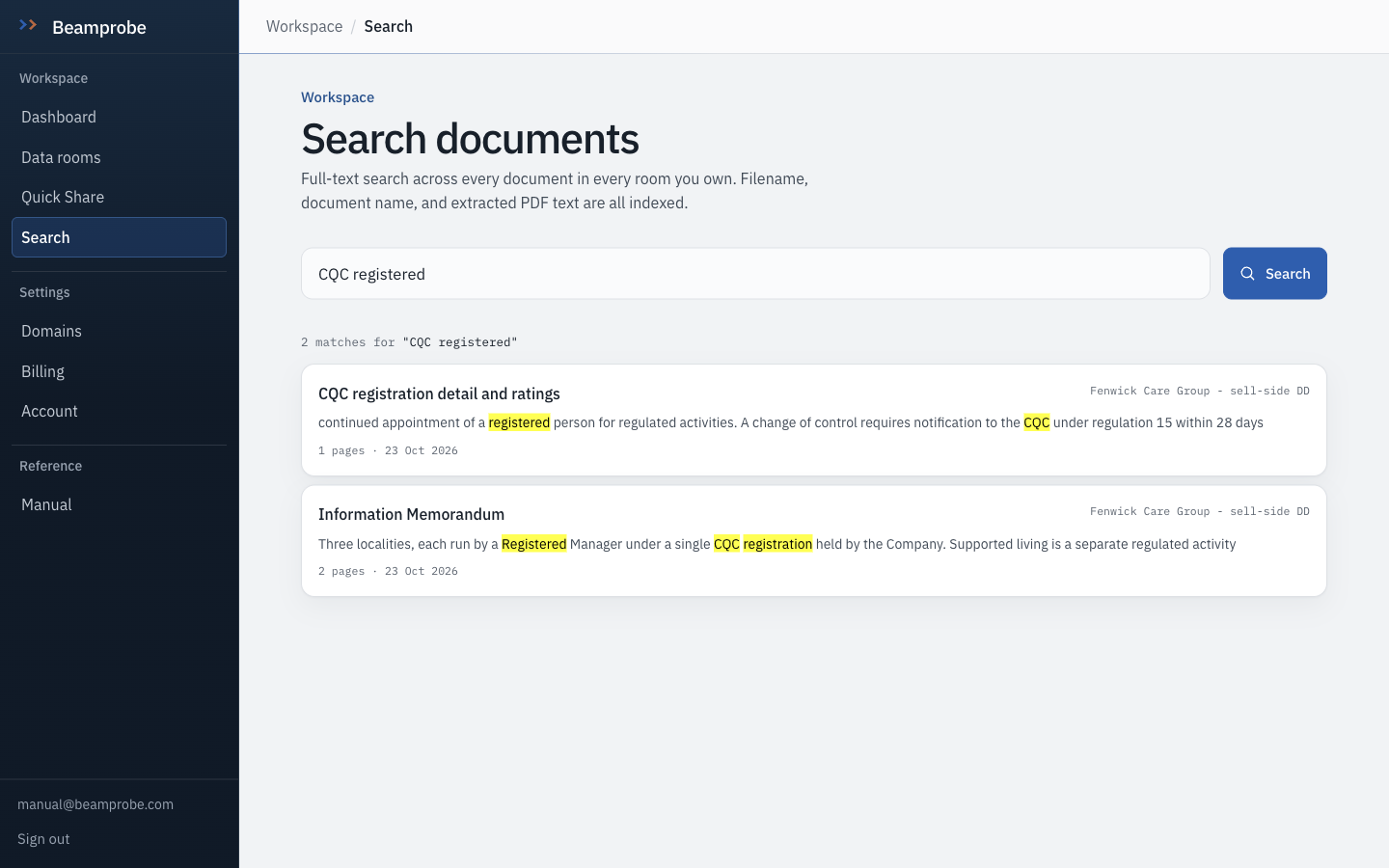This screenshot has height=868, width=1389.
Task: Click the Beamprobe brand name
Action: click(99, 27)
